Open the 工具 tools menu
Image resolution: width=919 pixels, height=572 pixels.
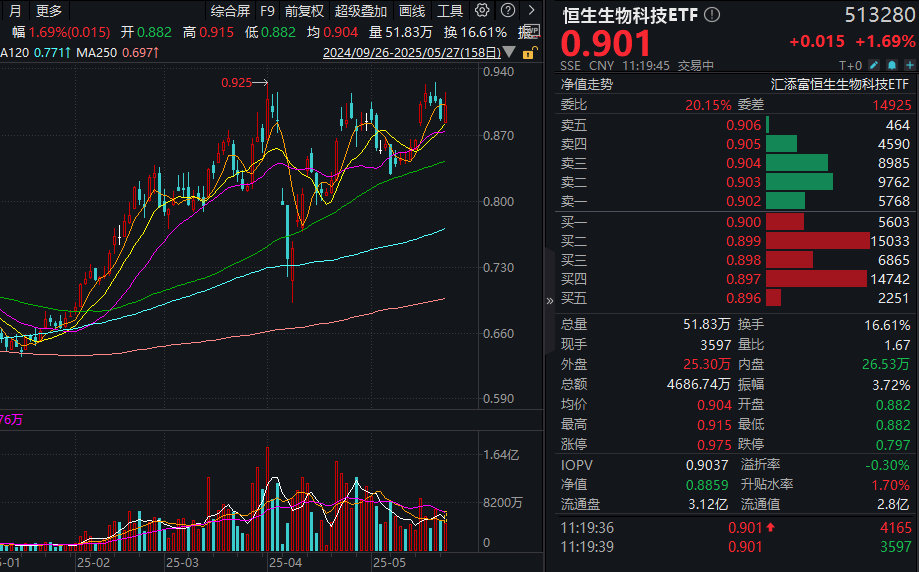[450, 11]
